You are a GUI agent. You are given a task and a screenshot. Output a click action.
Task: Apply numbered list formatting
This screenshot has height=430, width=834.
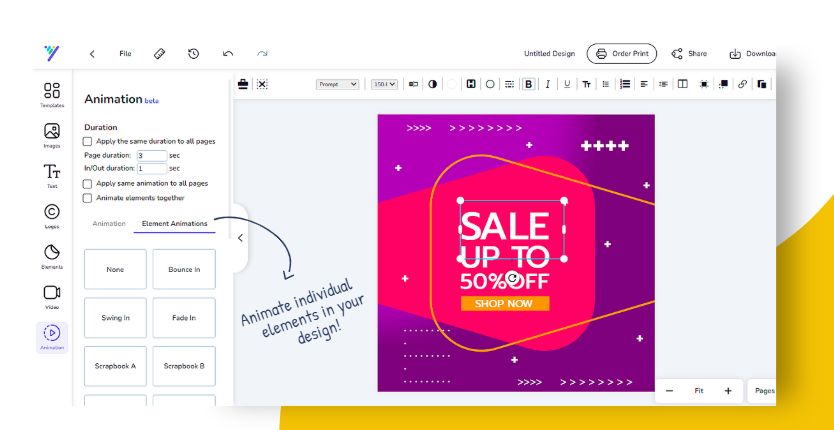click(x=625, y=84)
